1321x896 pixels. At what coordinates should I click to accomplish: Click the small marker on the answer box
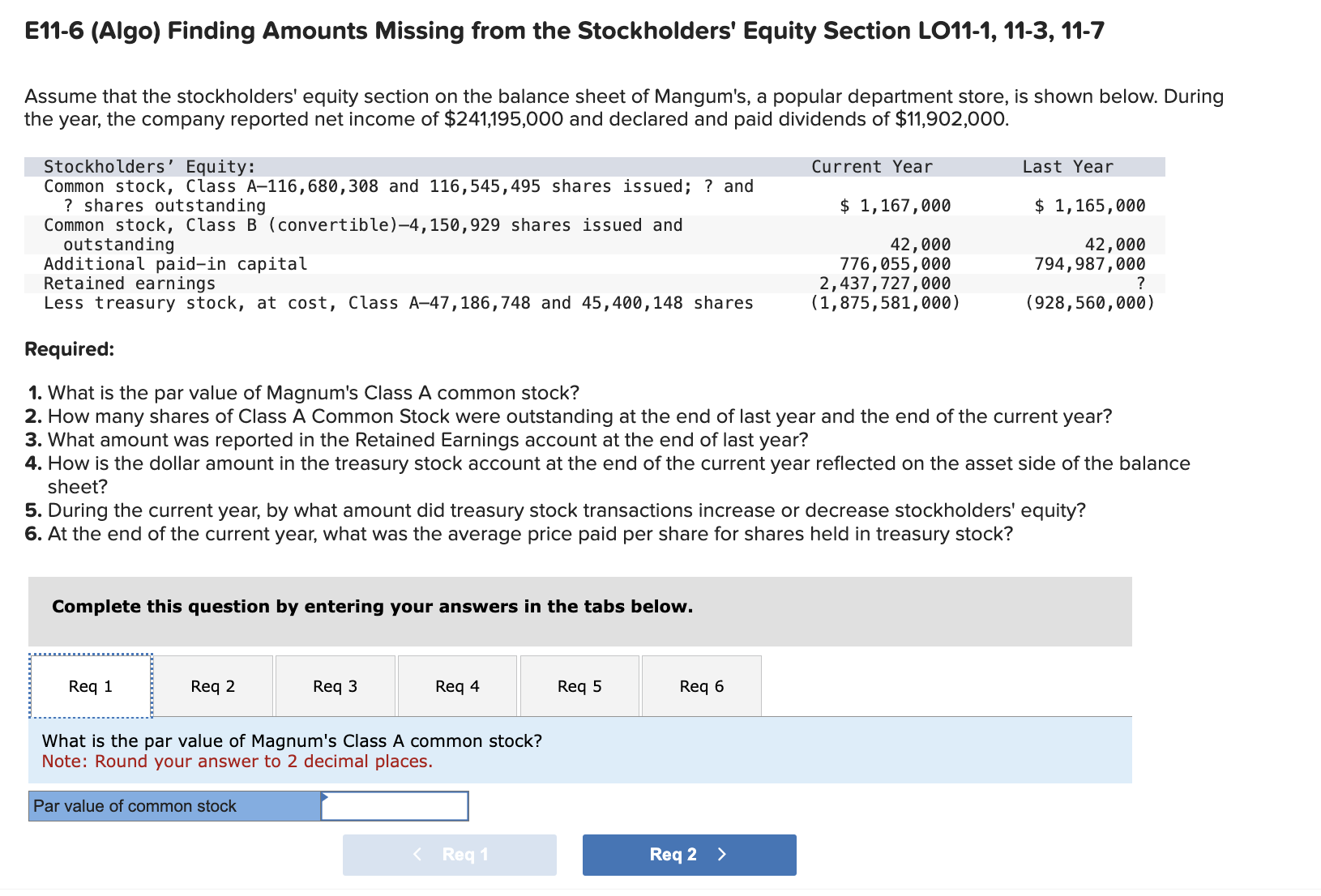(x=324, y=797)
